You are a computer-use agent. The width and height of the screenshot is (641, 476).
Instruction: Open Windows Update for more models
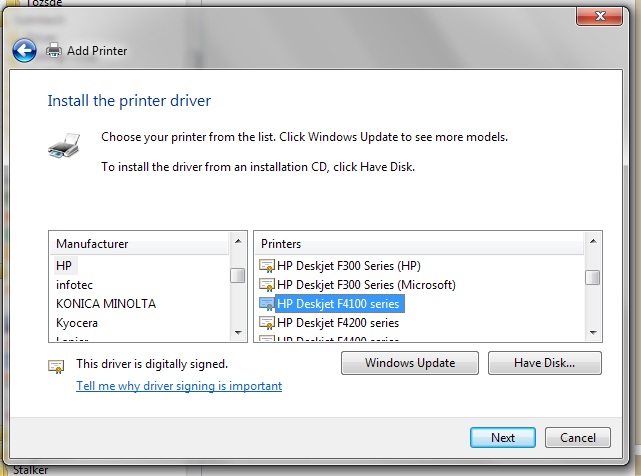click(x=410, y=363)
